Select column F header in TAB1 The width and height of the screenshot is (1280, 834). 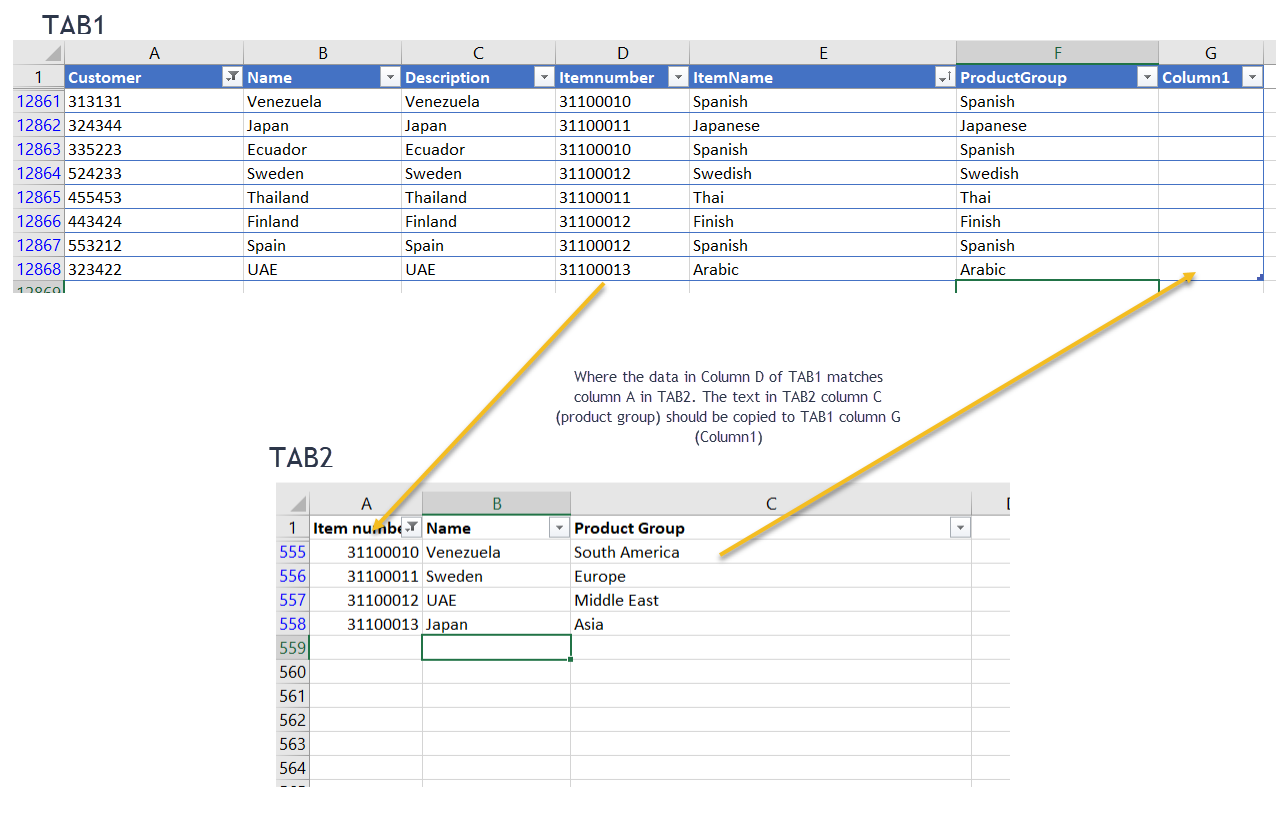point(1057,53)
